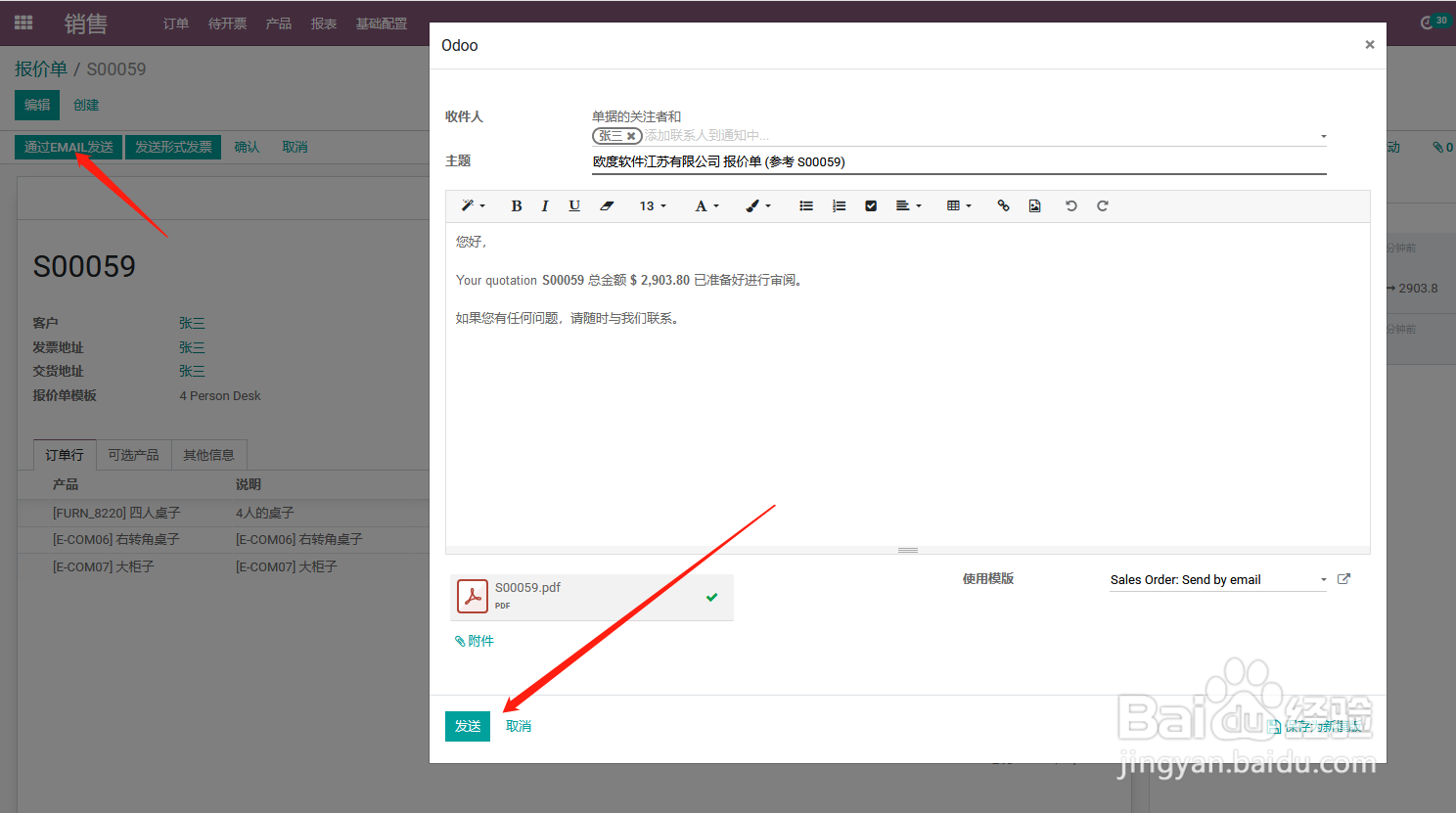
Task: Open the background color brush dropdown
Action: [x=758, y=205]
